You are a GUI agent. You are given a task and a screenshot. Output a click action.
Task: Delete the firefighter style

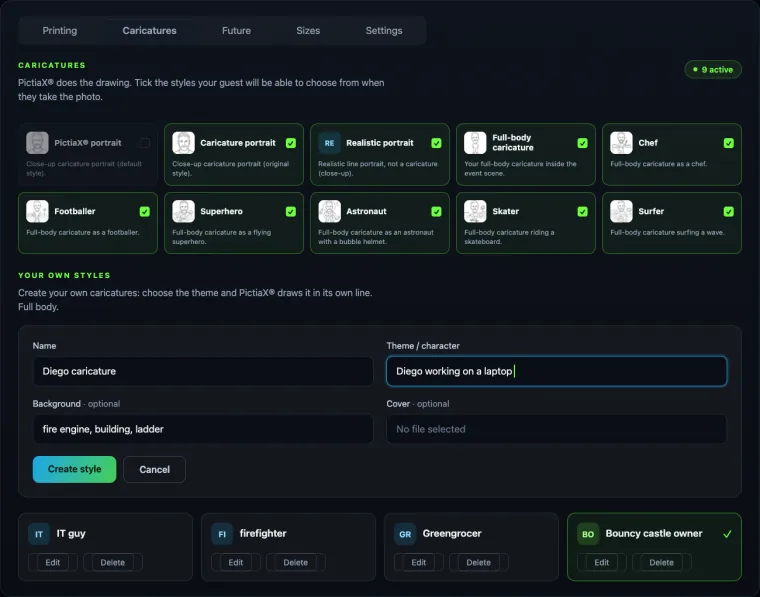tap(296, 562)
